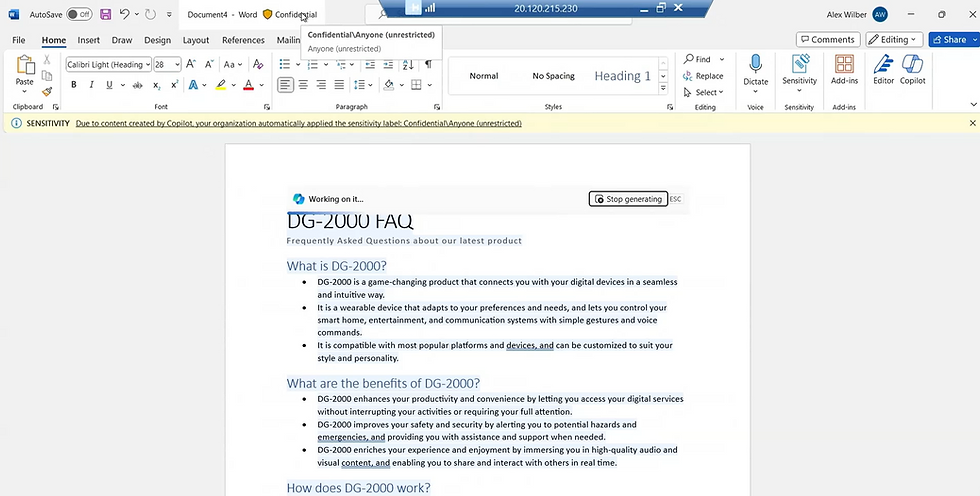Select the No Spacing style
The height and width of the screenshot is (496, 980).
[553, 76]
